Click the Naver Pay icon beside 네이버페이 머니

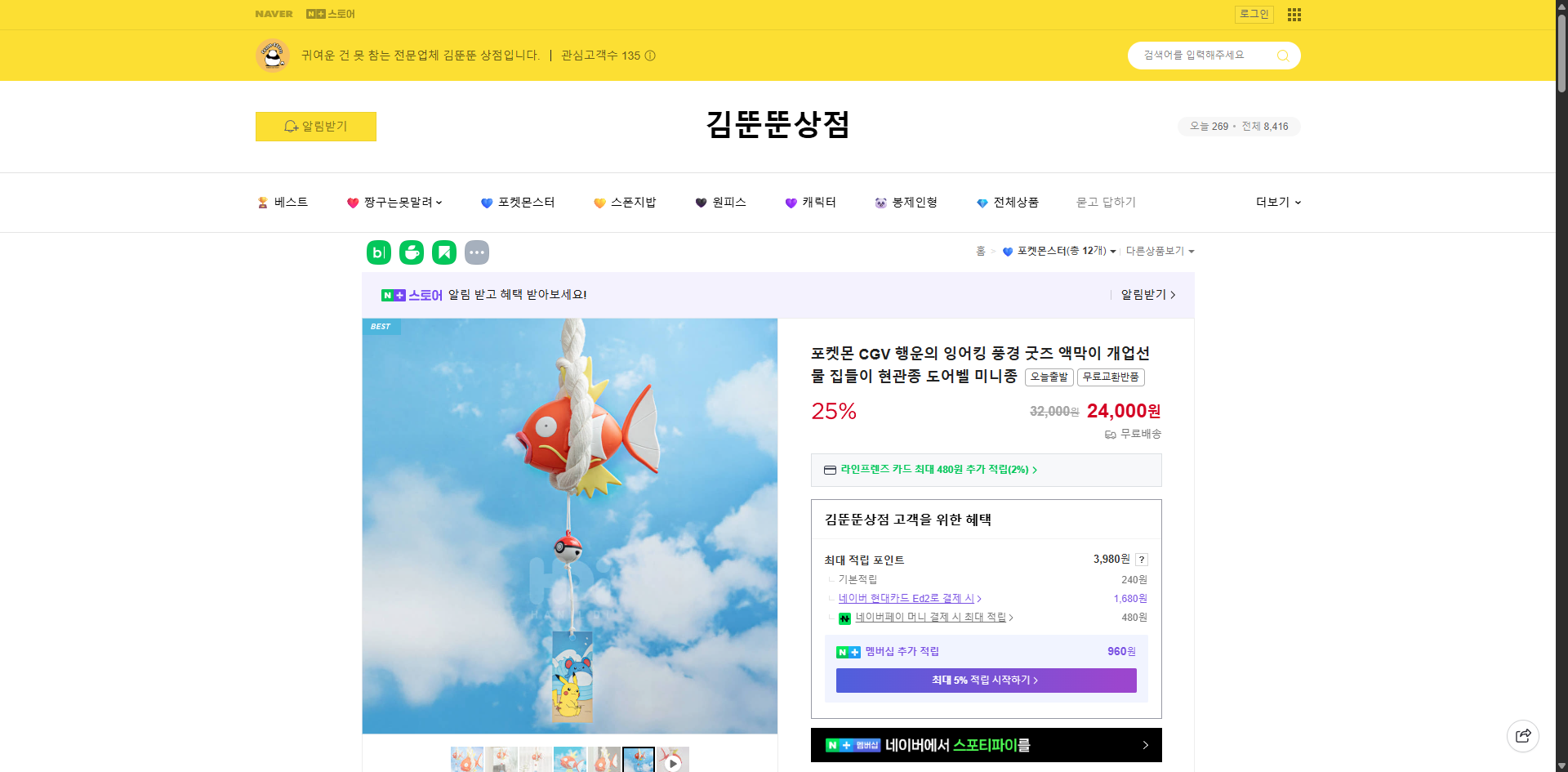[845, 618]
